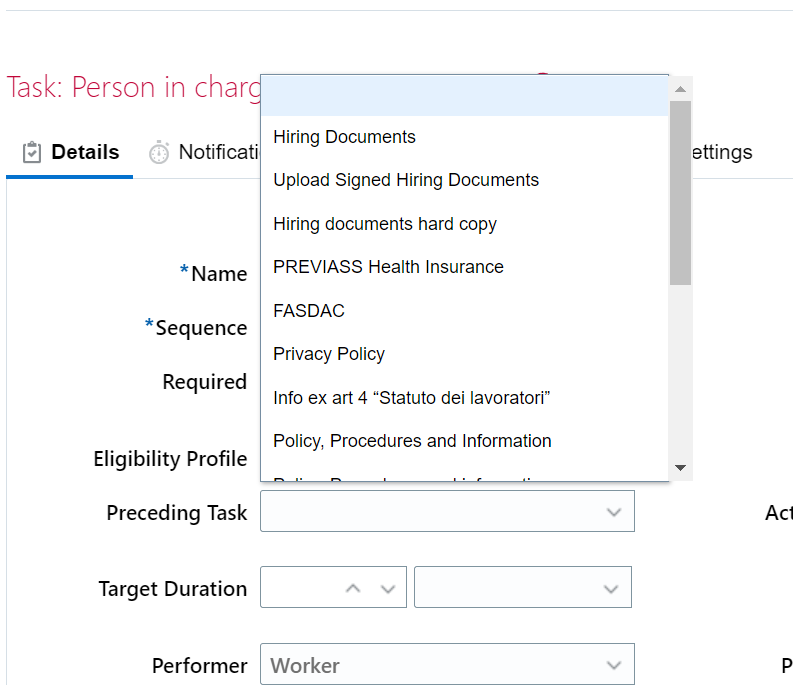Click the Name field label
This screenshot has height=685, width=793.
tap(219, 274)
